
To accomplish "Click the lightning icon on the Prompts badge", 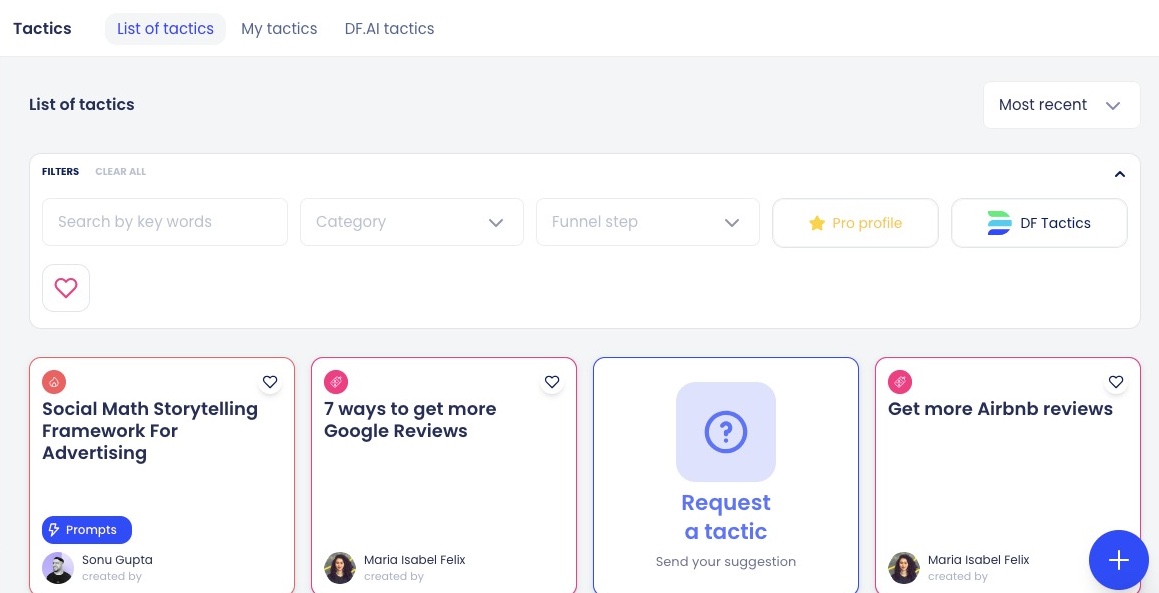I will click(54, 529).
